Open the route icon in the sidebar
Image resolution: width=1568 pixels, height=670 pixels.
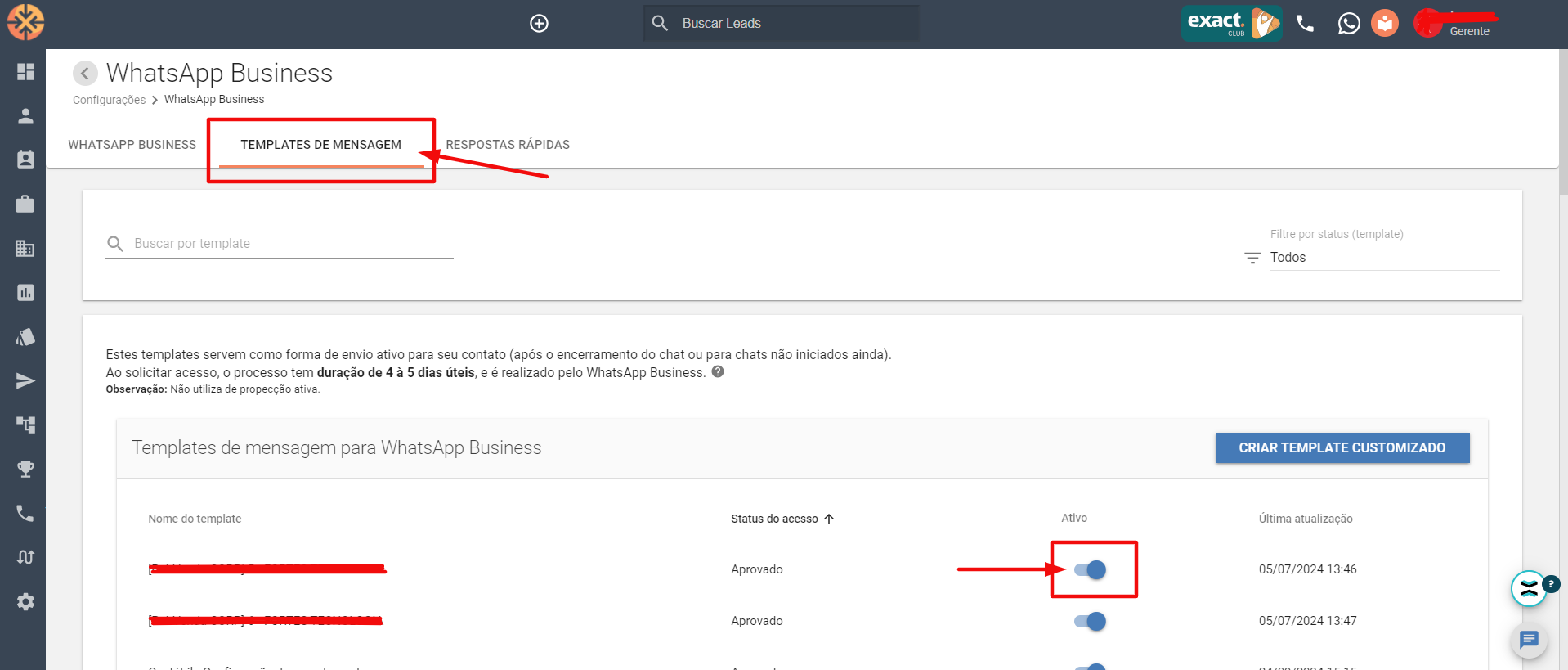click(x=25, y=557)
